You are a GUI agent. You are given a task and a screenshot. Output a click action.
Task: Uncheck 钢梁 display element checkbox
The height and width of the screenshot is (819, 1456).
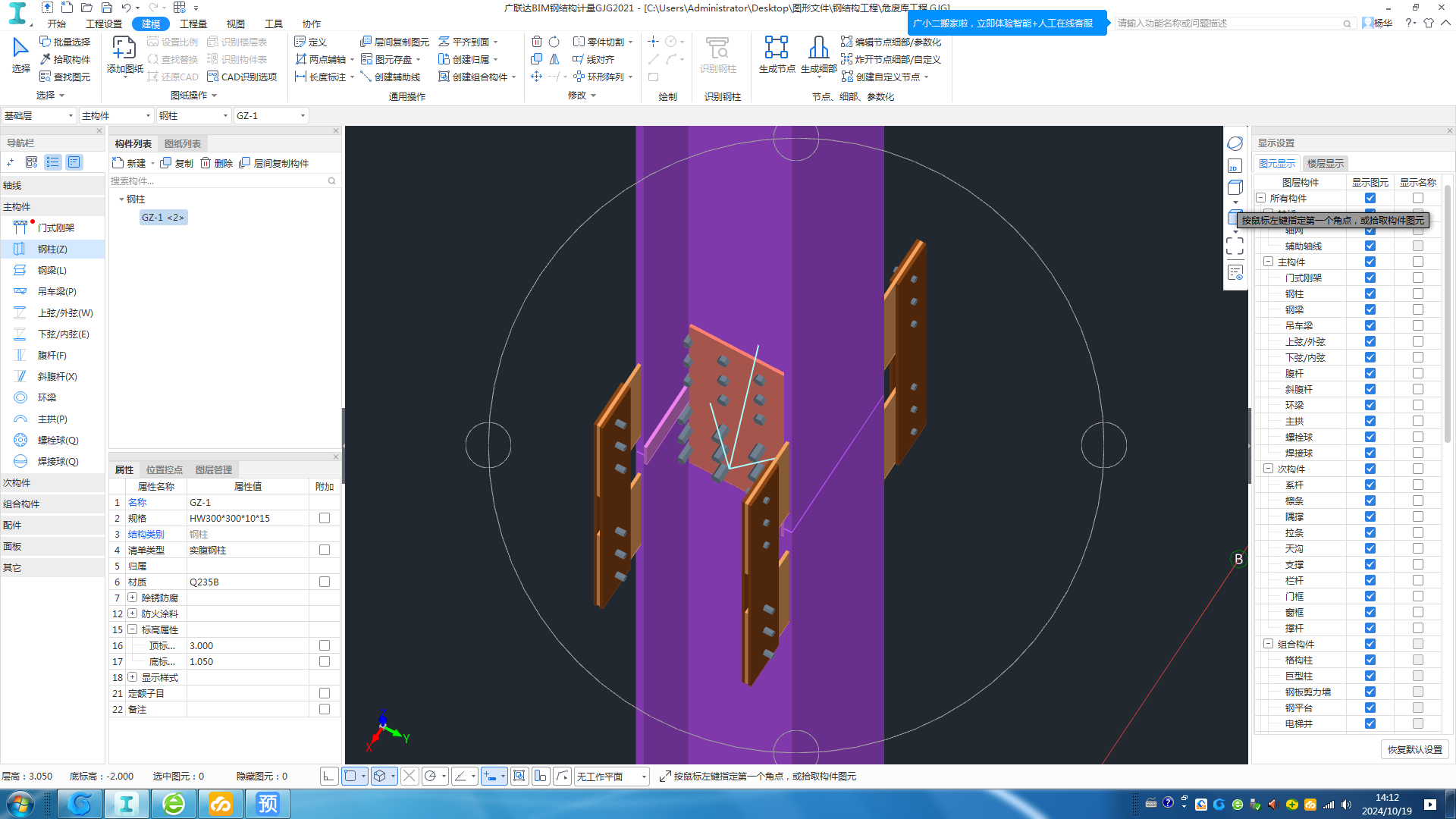(x=1370, y=309)
